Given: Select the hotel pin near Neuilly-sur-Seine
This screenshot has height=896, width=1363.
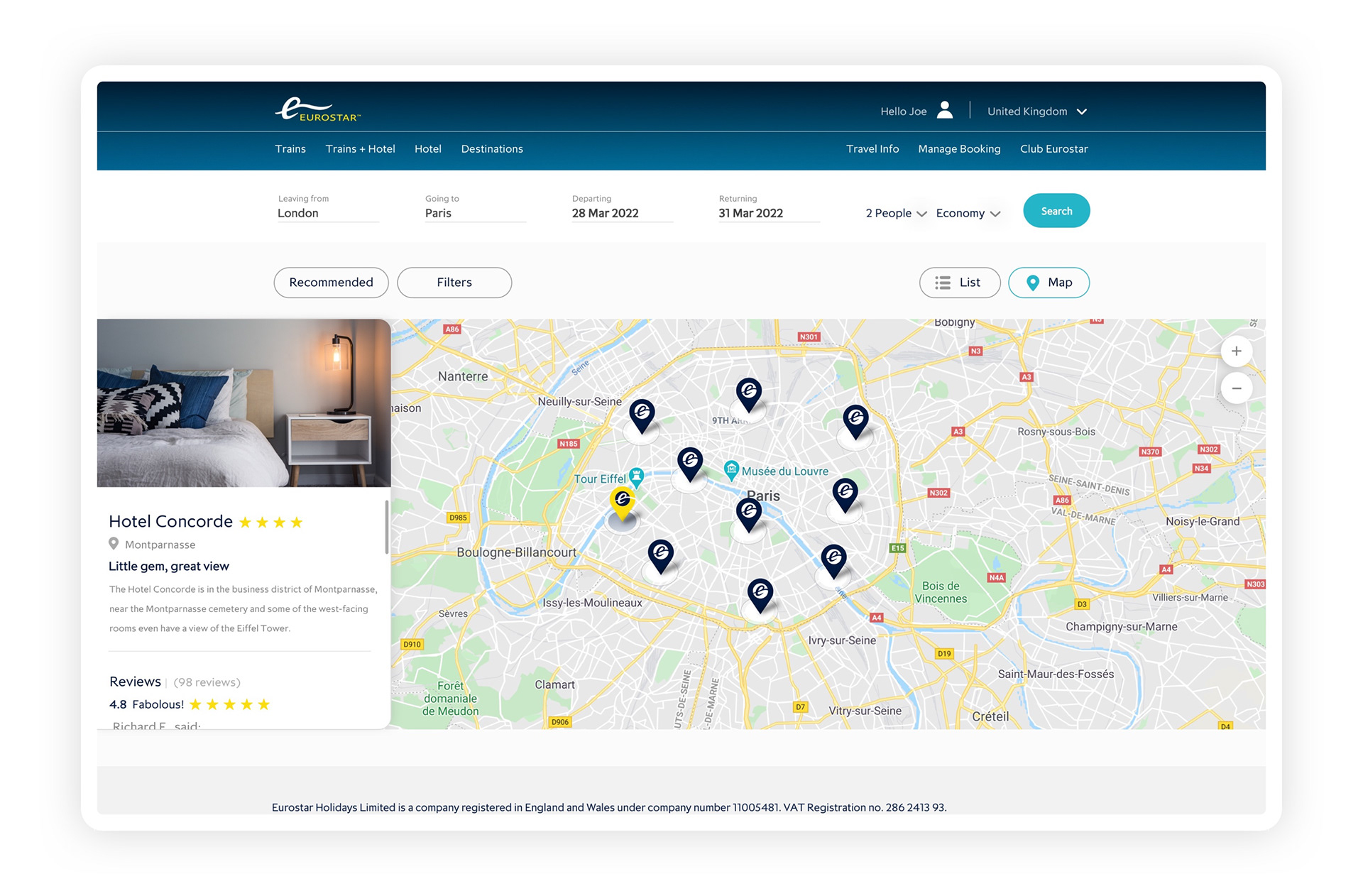Looking at the screenshot, I should tap(642, 417).
